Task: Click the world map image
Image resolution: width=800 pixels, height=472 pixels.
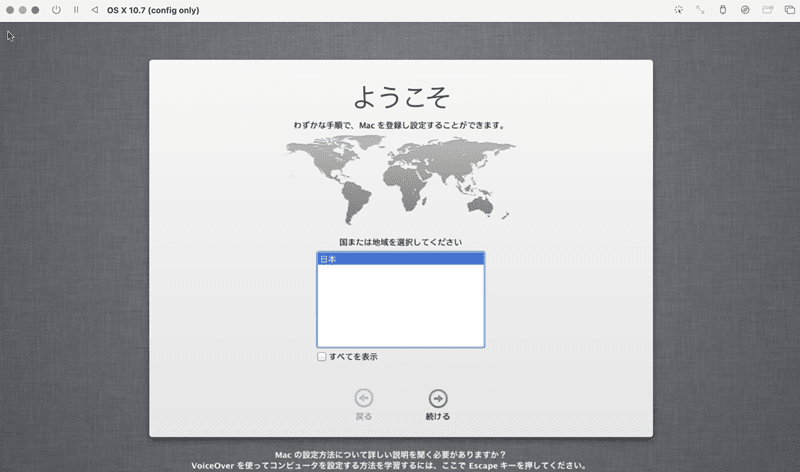Action: click(x=401, y=180)
